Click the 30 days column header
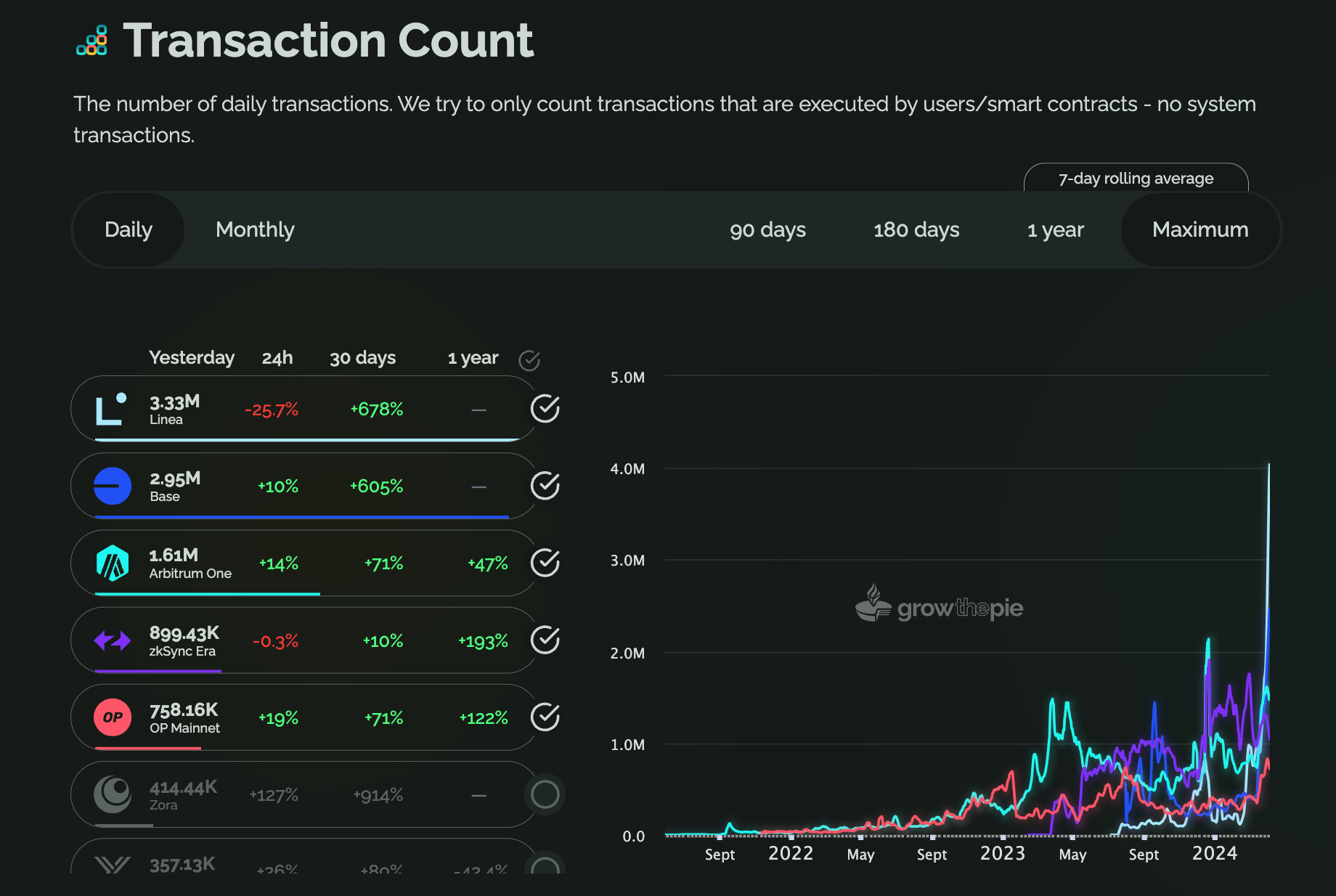1336x896 pixels. 363,358
